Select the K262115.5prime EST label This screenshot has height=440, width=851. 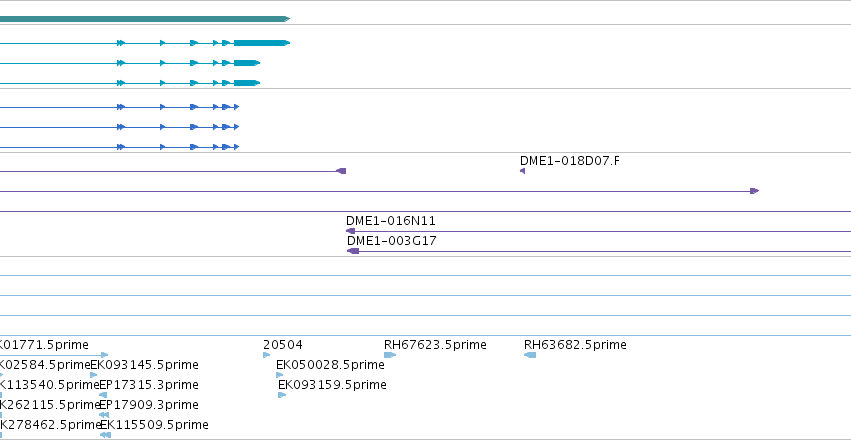[50, 405]
